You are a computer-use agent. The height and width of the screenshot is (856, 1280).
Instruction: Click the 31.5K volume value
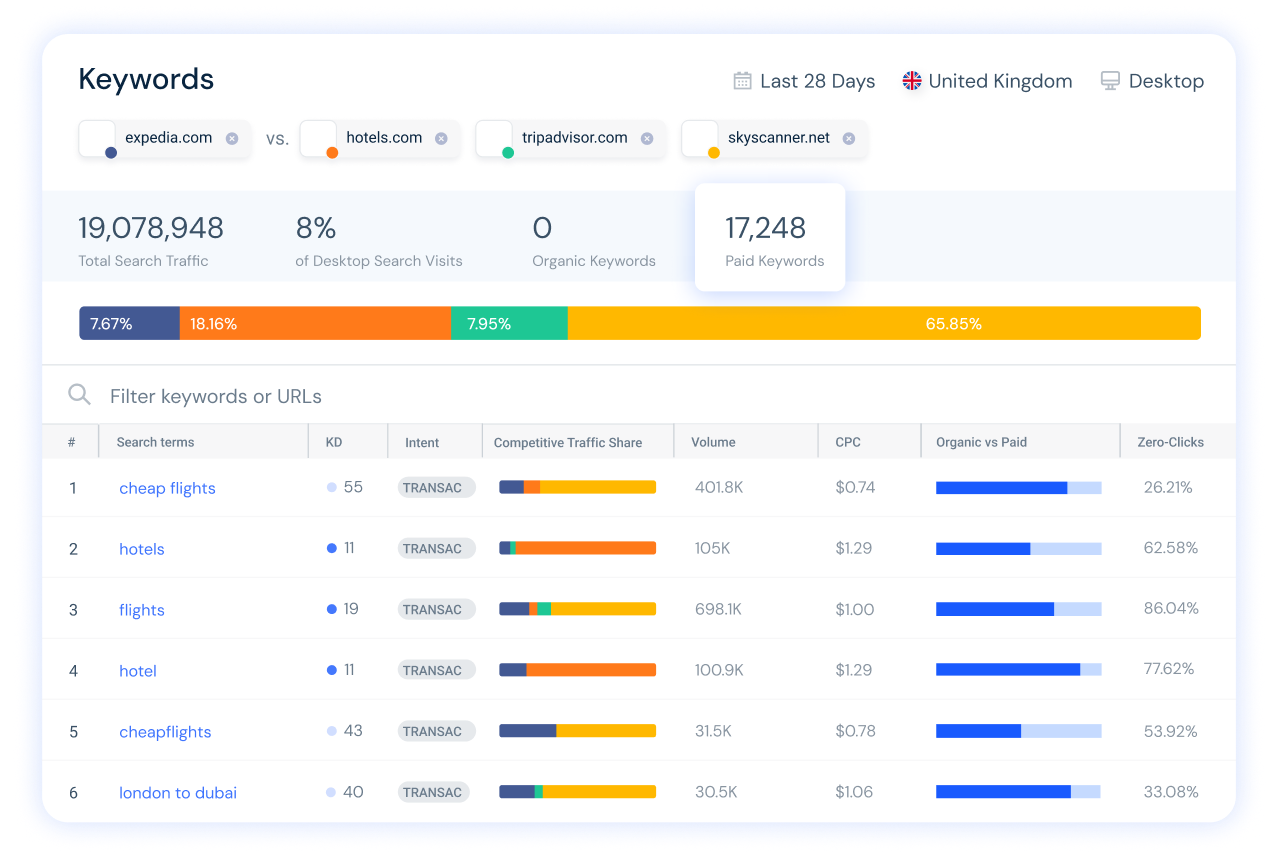click(x=713, y=731)
